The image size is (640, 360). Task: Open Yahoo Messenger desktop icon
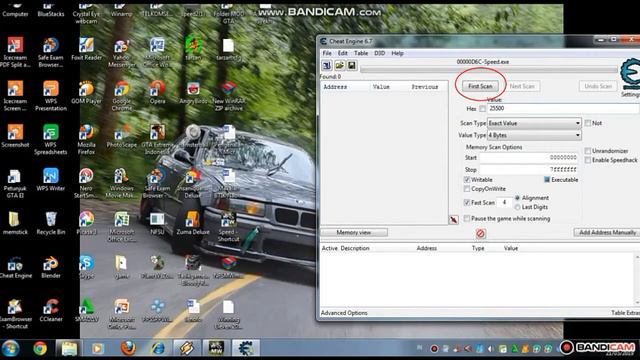pyautogui.click(x=122, y=53)
